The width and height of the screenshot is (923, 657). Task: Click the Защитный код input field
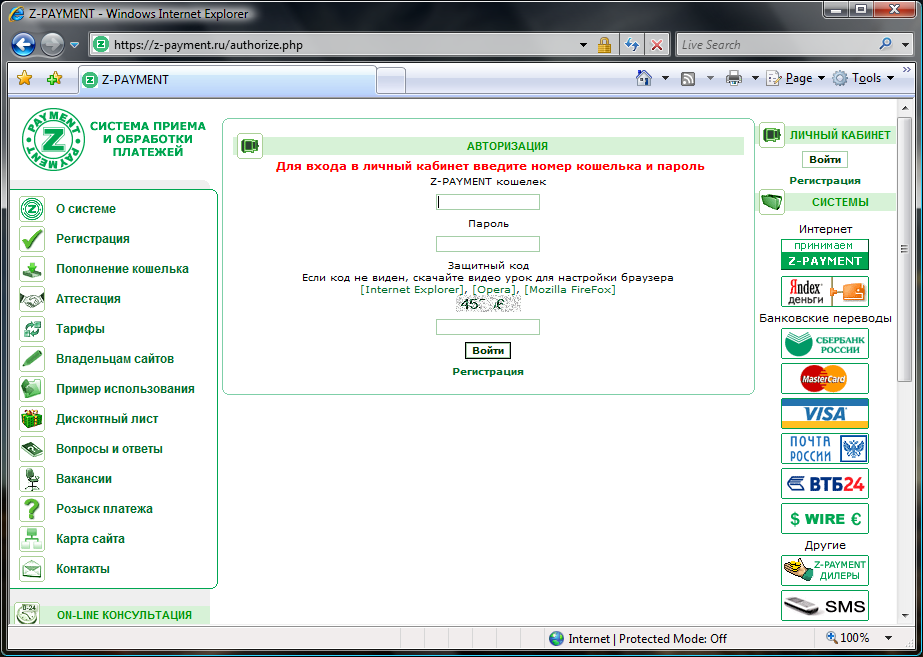pos(487,327)
